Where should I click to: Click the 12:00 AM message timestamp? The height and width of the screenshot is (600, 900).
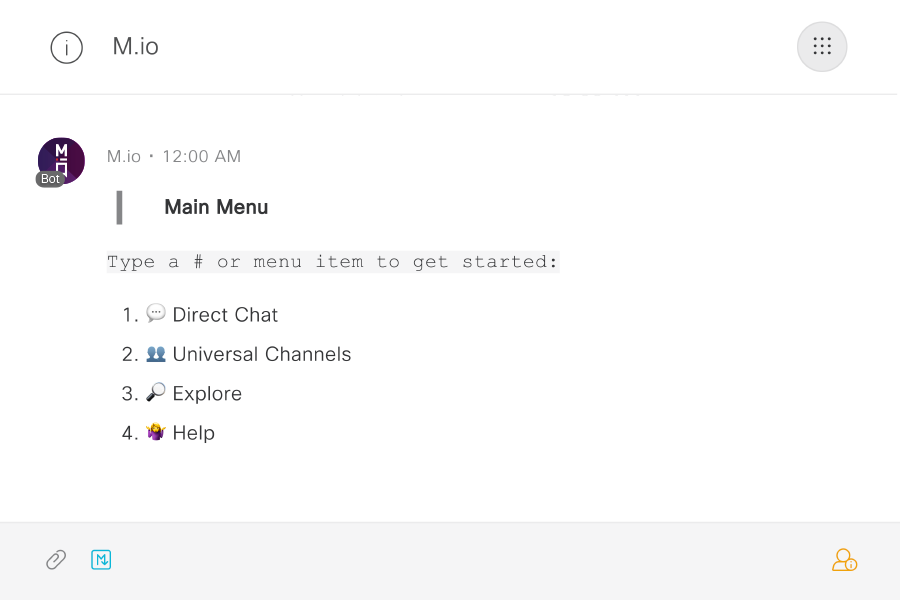(201, 156)
